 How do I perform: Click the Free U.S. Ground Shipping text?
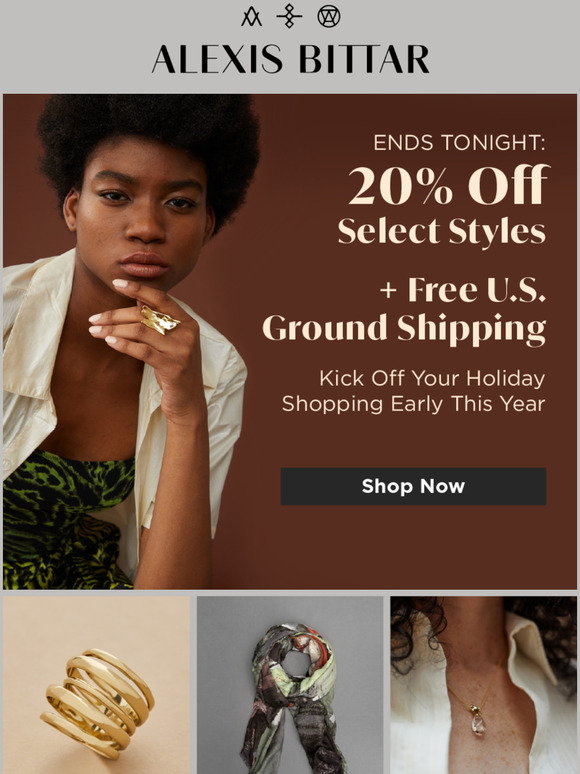pyautogui.click(x=405, y=309)
